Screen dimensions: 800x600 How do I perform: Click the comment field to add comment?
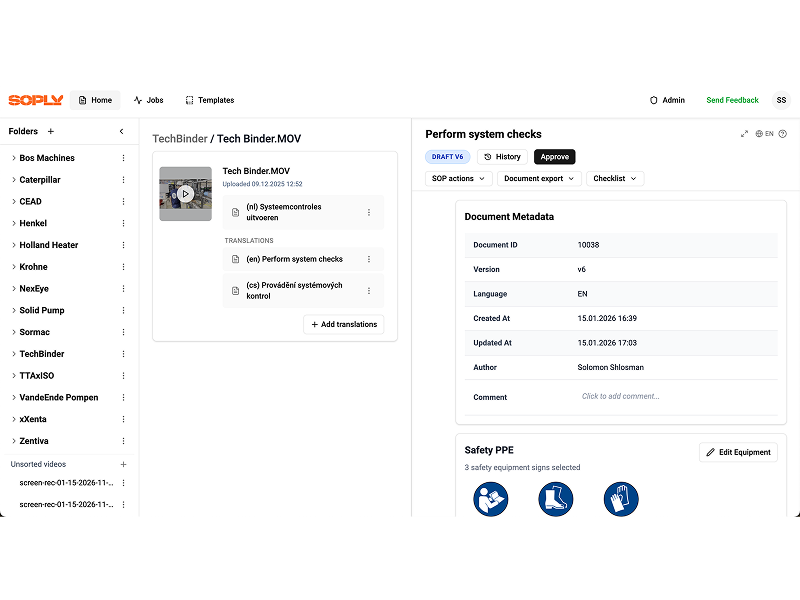pos(621,396)
